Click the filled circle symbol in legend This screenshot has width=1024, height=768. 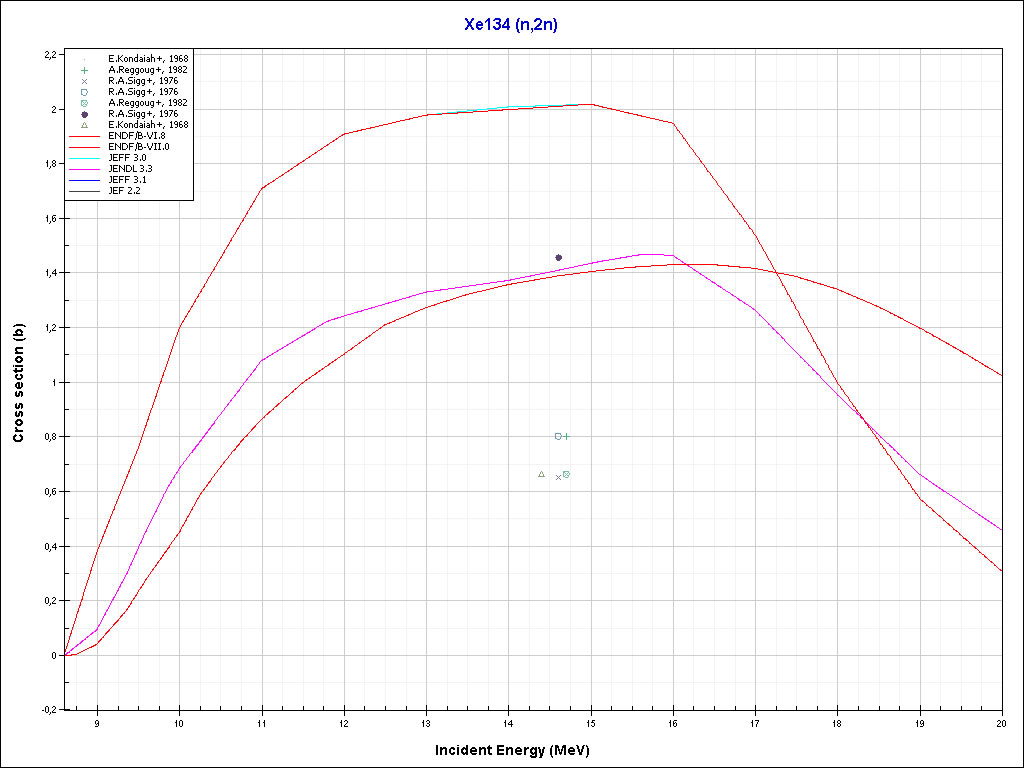pos(85,114)
